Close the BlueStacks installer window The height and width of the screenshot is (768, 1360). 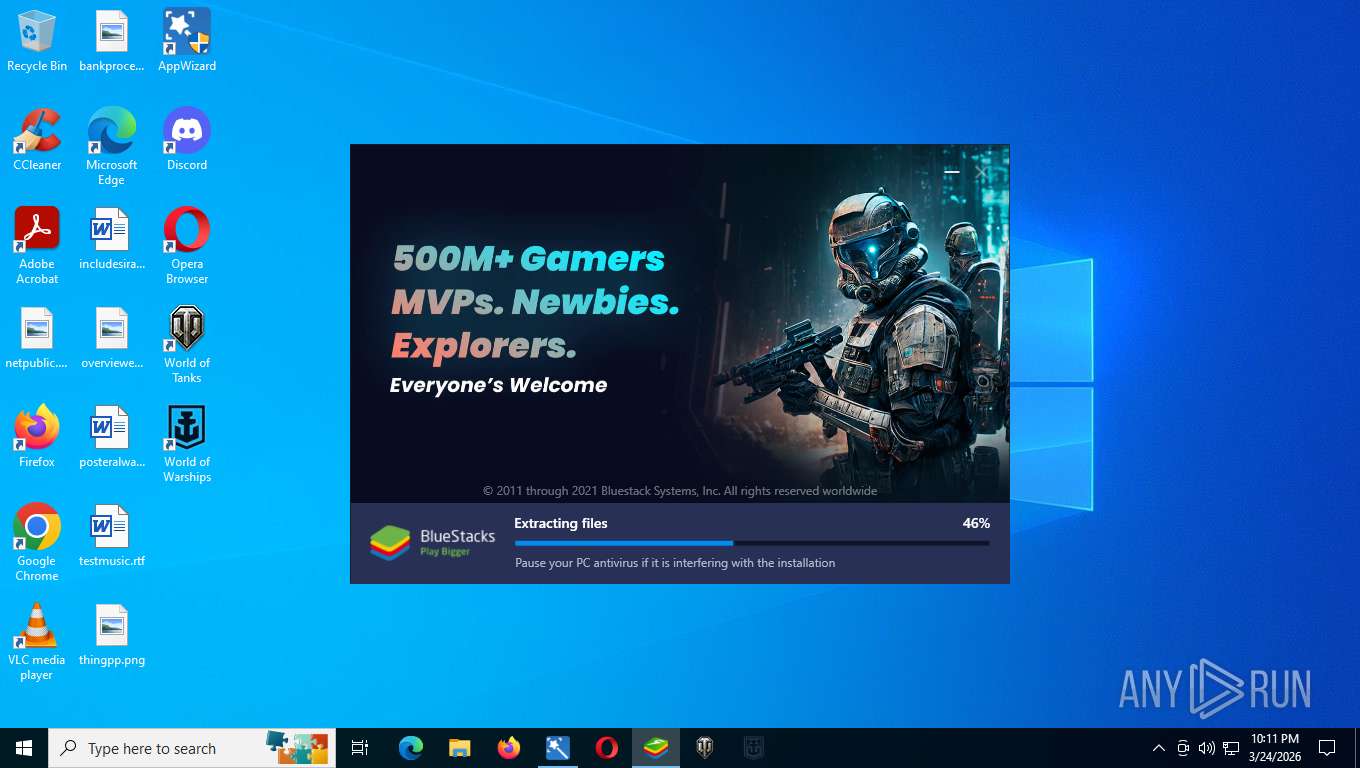point(981,172)
